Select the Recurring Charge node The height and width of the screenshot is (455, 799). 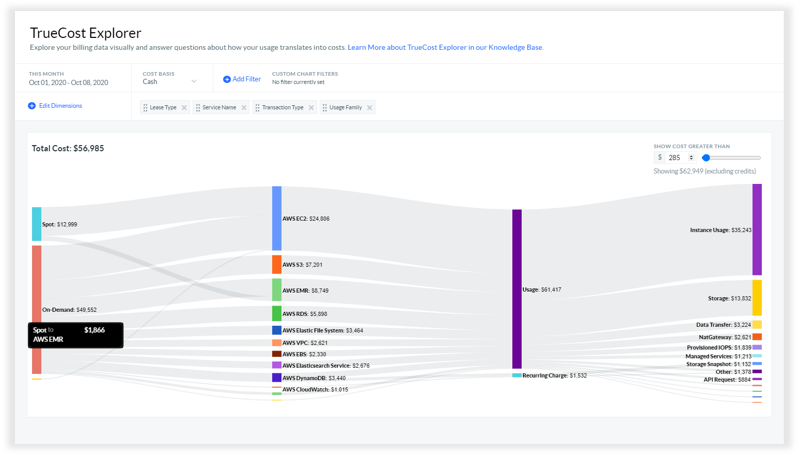tap(517, 375)
